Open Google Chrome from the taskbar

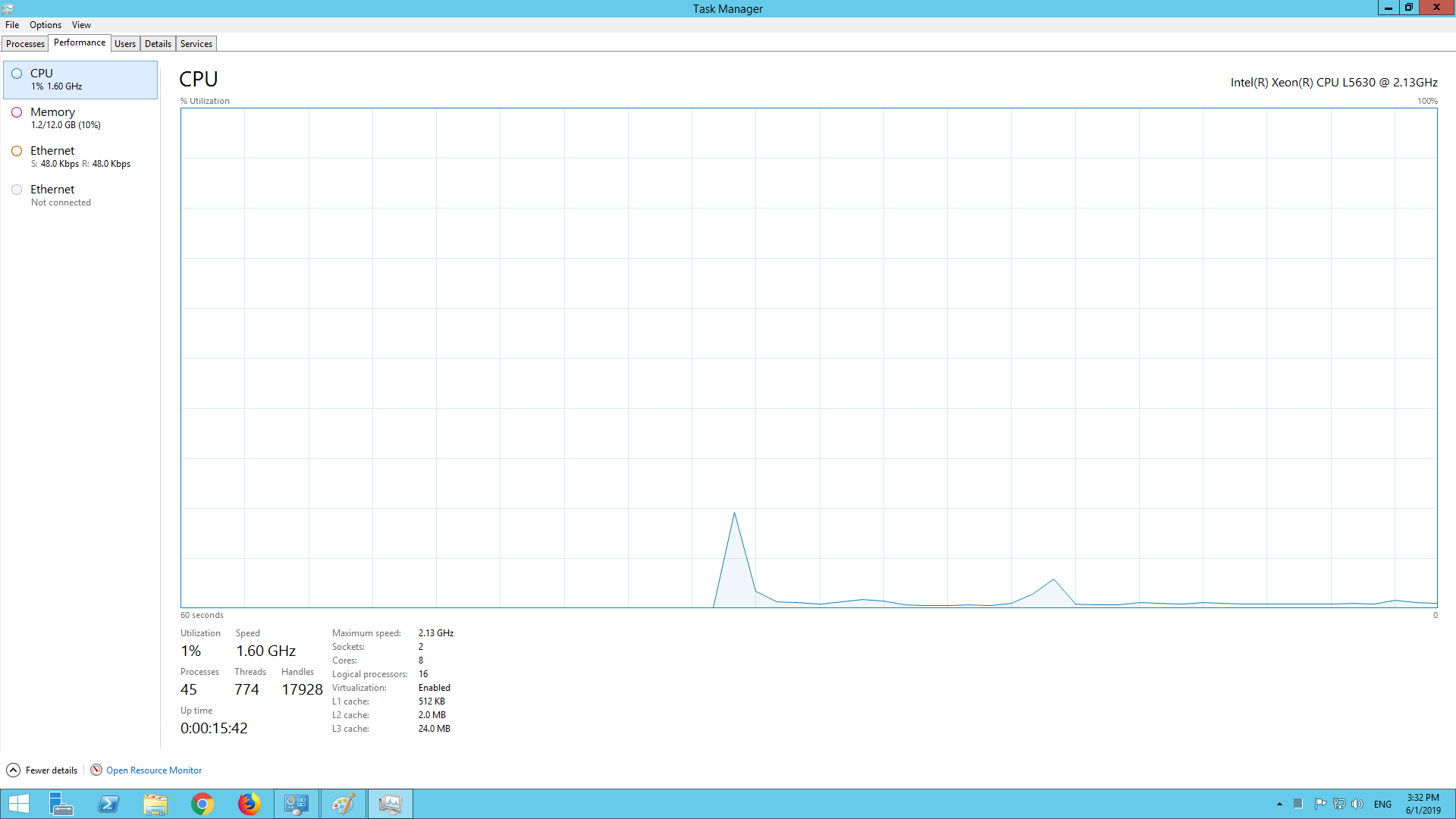[202, 804]
